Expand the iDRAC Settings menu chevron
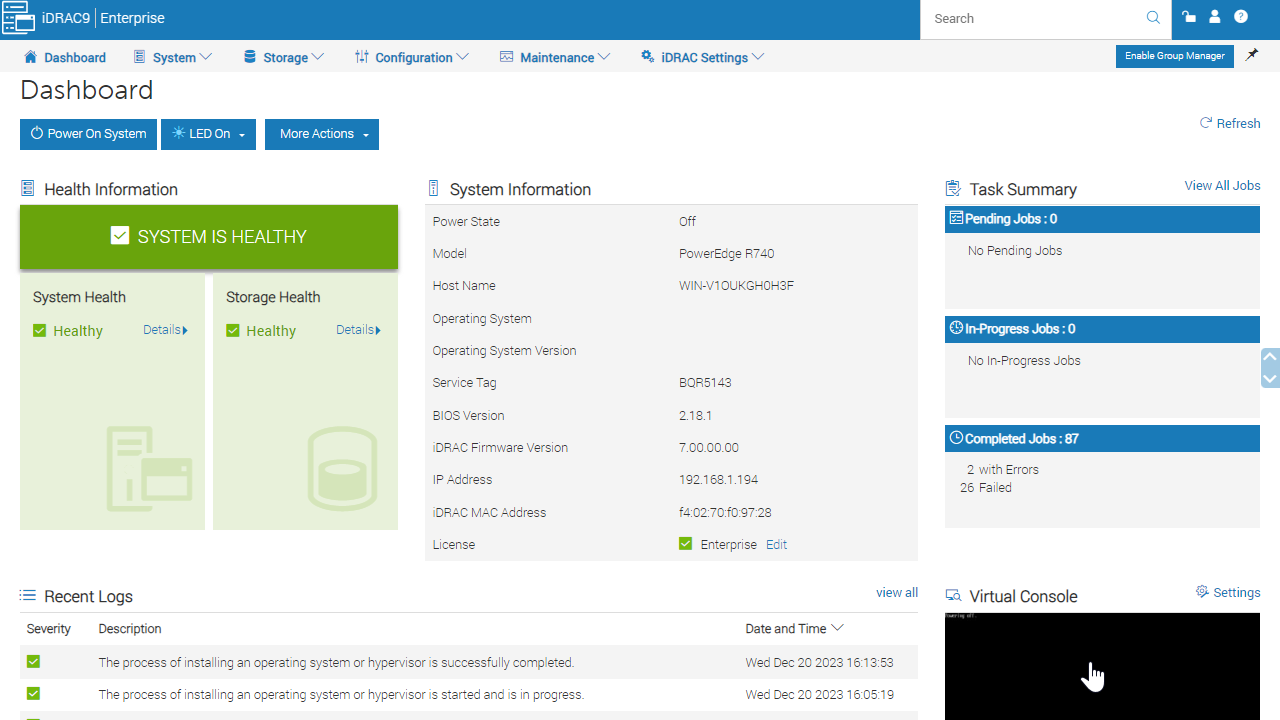Screen dimensions: 1280x720 (758, 57)
